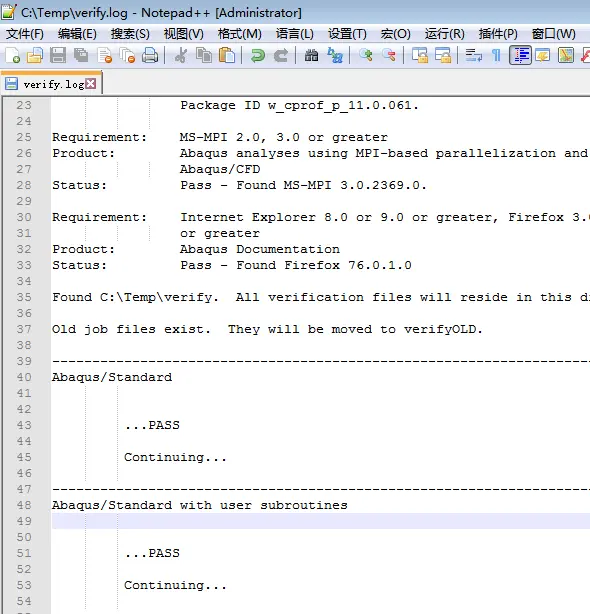
Task: Click 'Continuing...' on line 45
Action: 175,457
